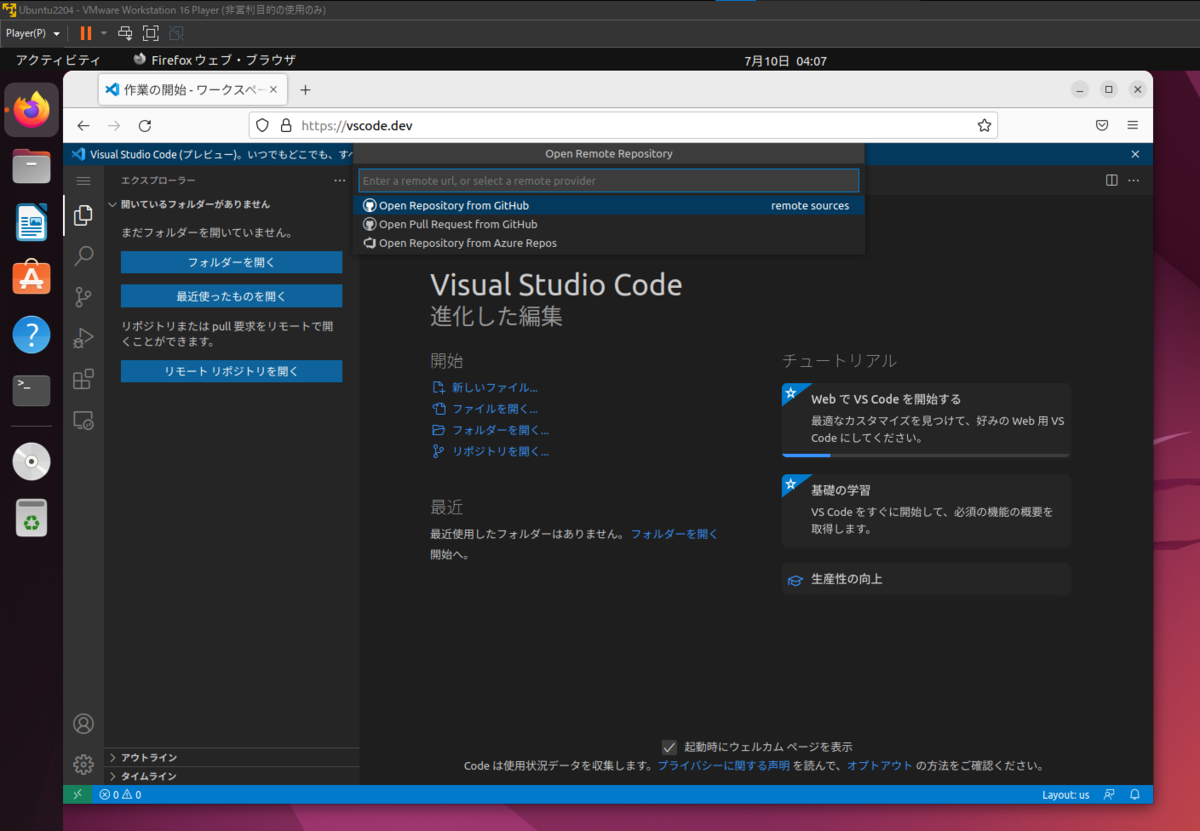Open the Manage gear icon
This screenshot has width=1200, height=831.
click(x=84, y=765)
